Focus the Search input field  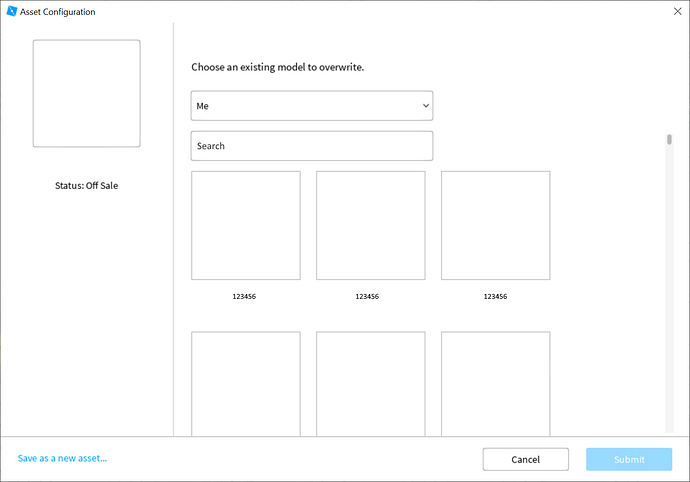tap(311, 146)
